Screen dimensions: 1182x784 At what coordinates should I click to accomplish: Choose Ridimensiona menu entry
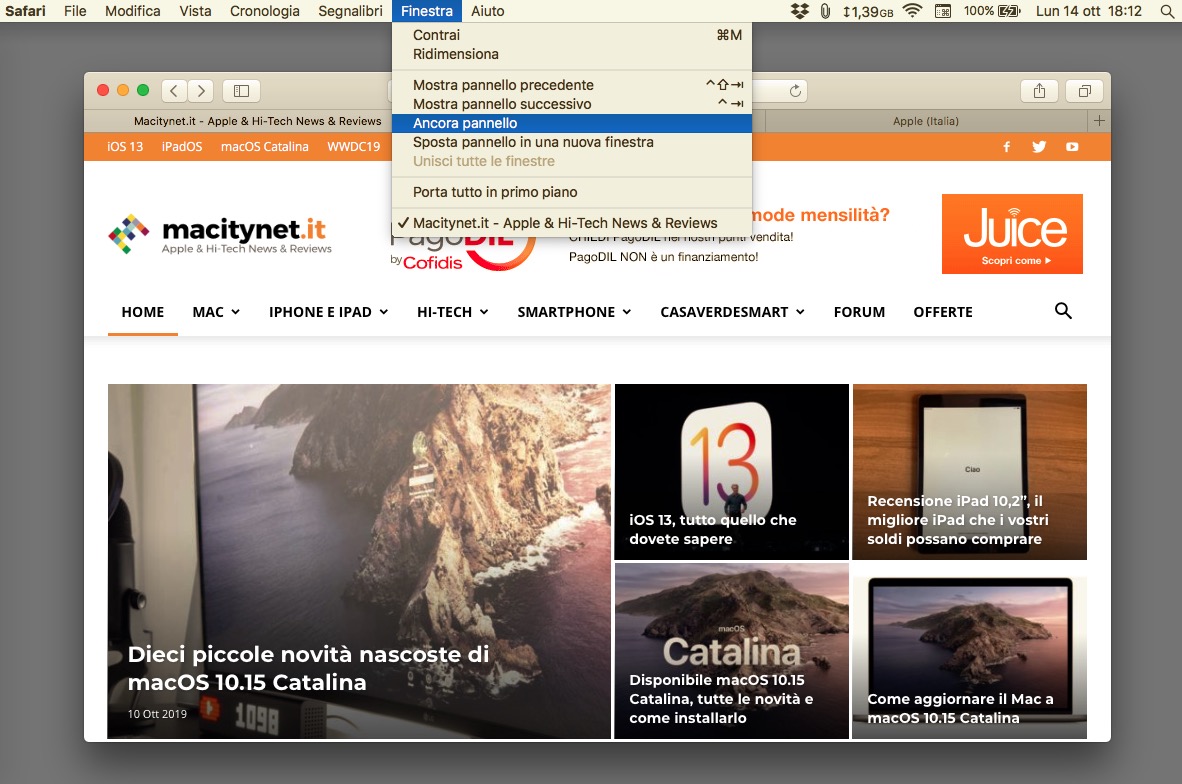[571, 54]
